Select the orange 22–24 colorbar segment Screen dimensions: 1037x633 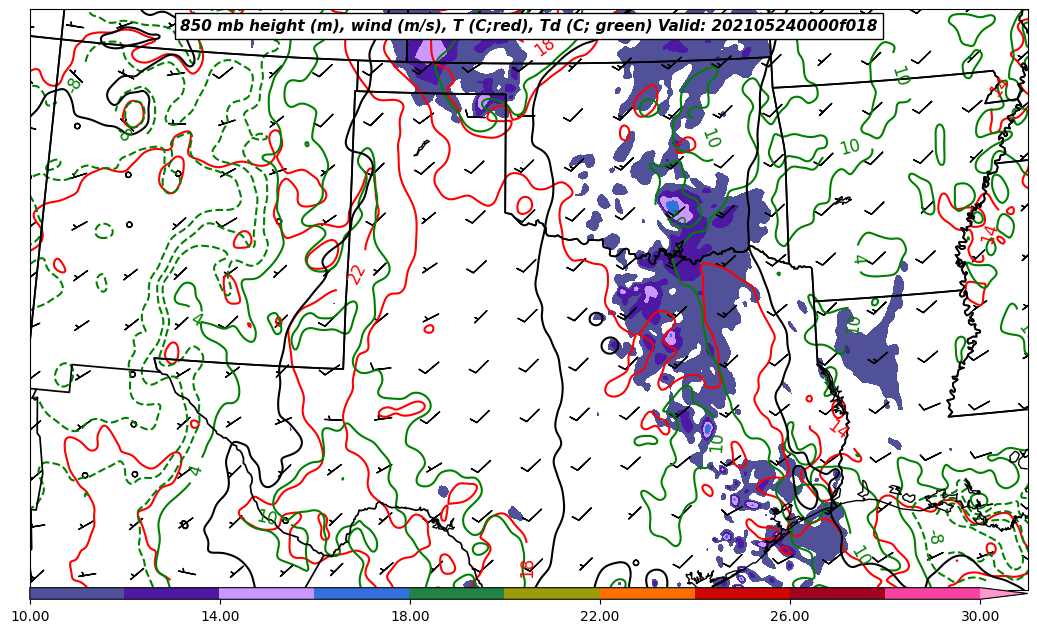647,593
